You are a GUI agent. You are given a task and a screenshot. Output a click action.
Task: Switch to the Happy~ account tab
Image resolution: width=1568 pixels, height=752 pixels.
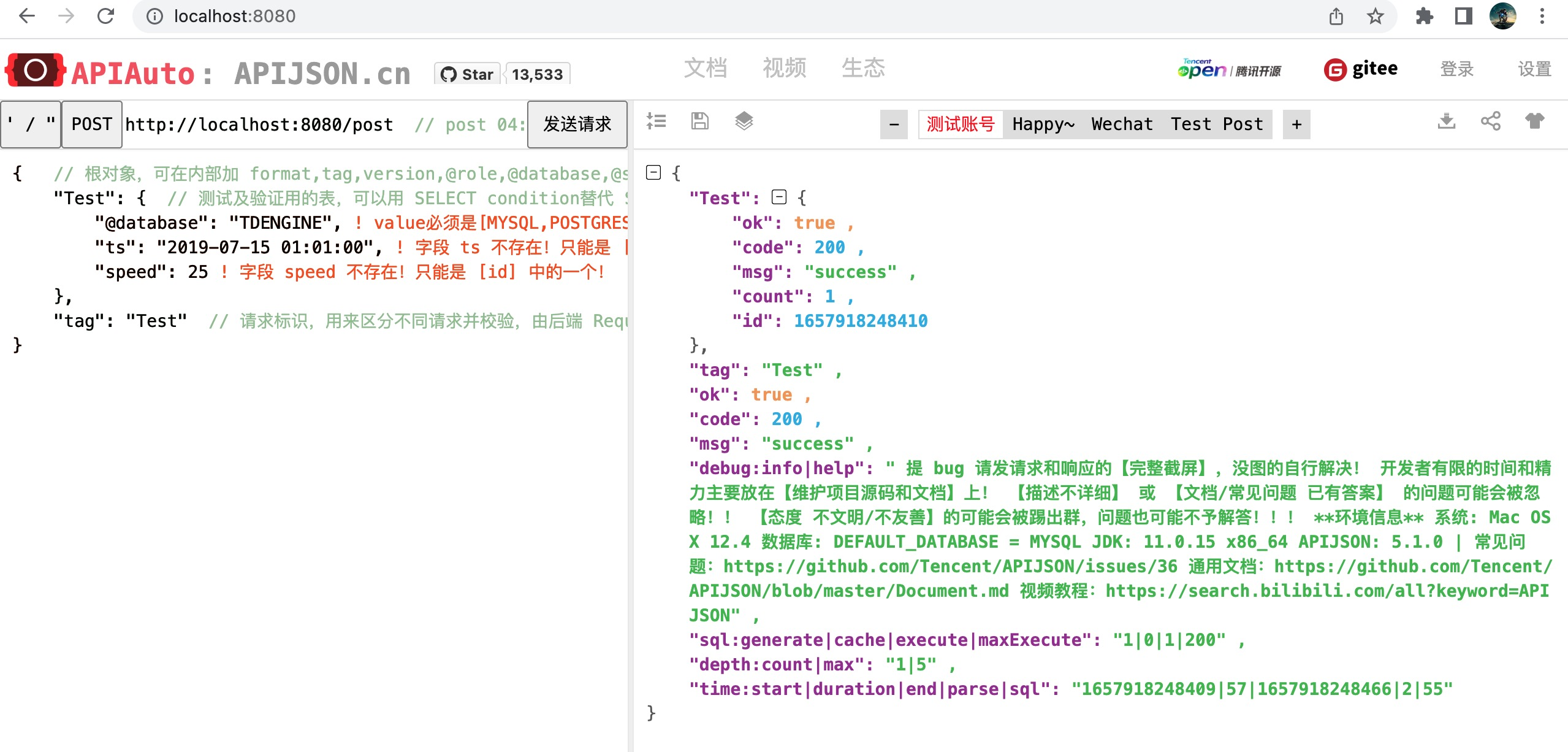click(x=1043, y=124)
